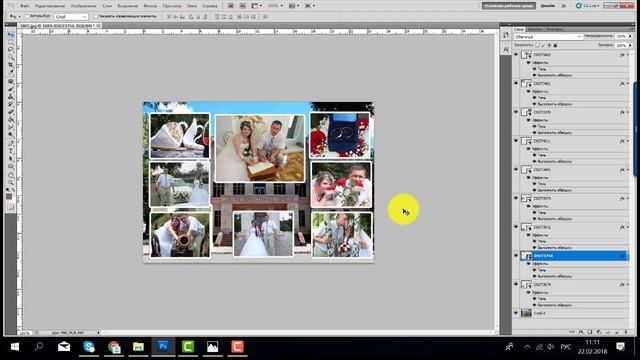This screenshot has height=360, width=640.
Task: Expand more workspaces double-arrow
Action: point(564,6)
